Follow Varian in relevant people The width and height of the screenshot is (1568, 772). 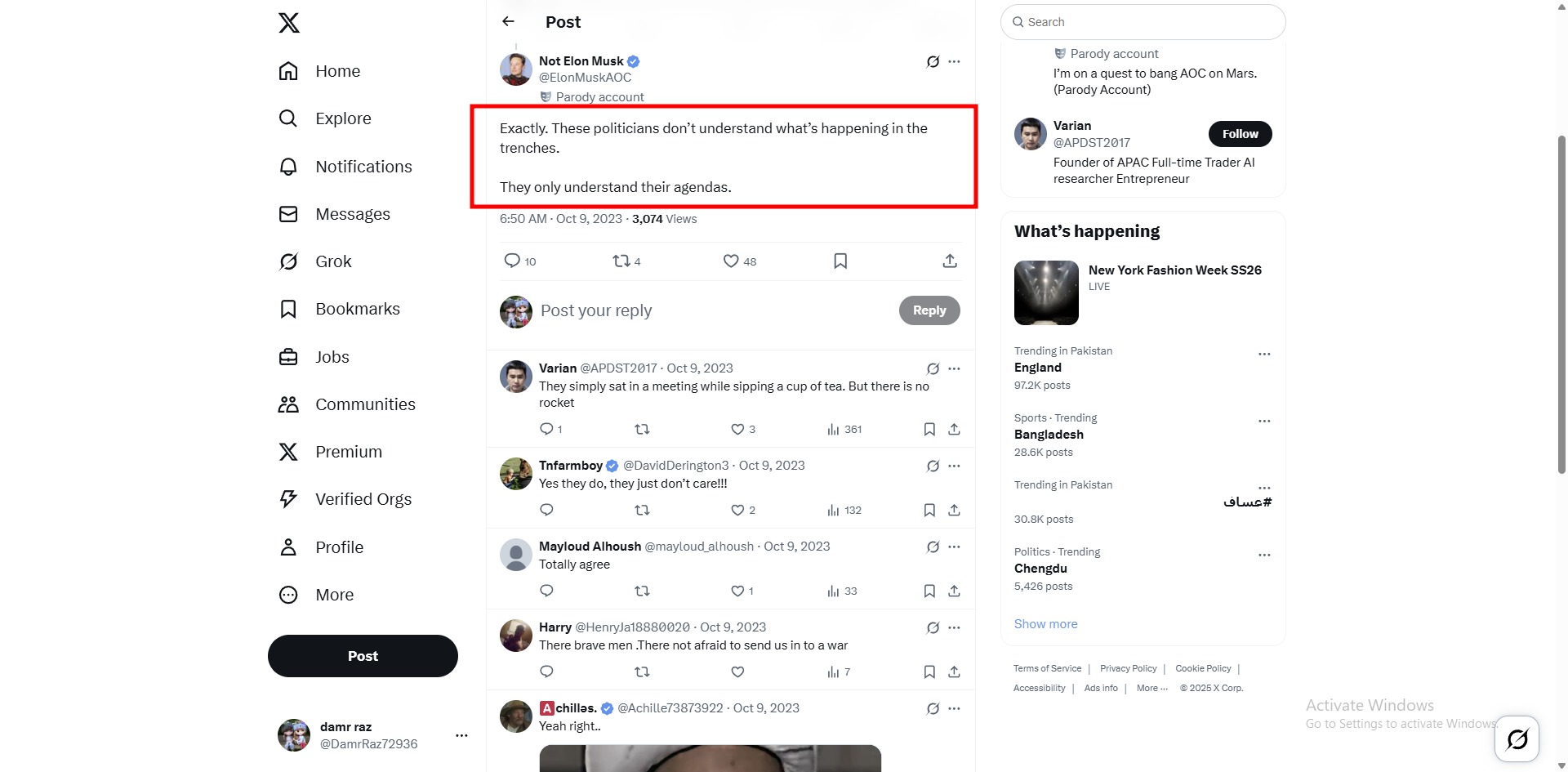(1240, 134)
